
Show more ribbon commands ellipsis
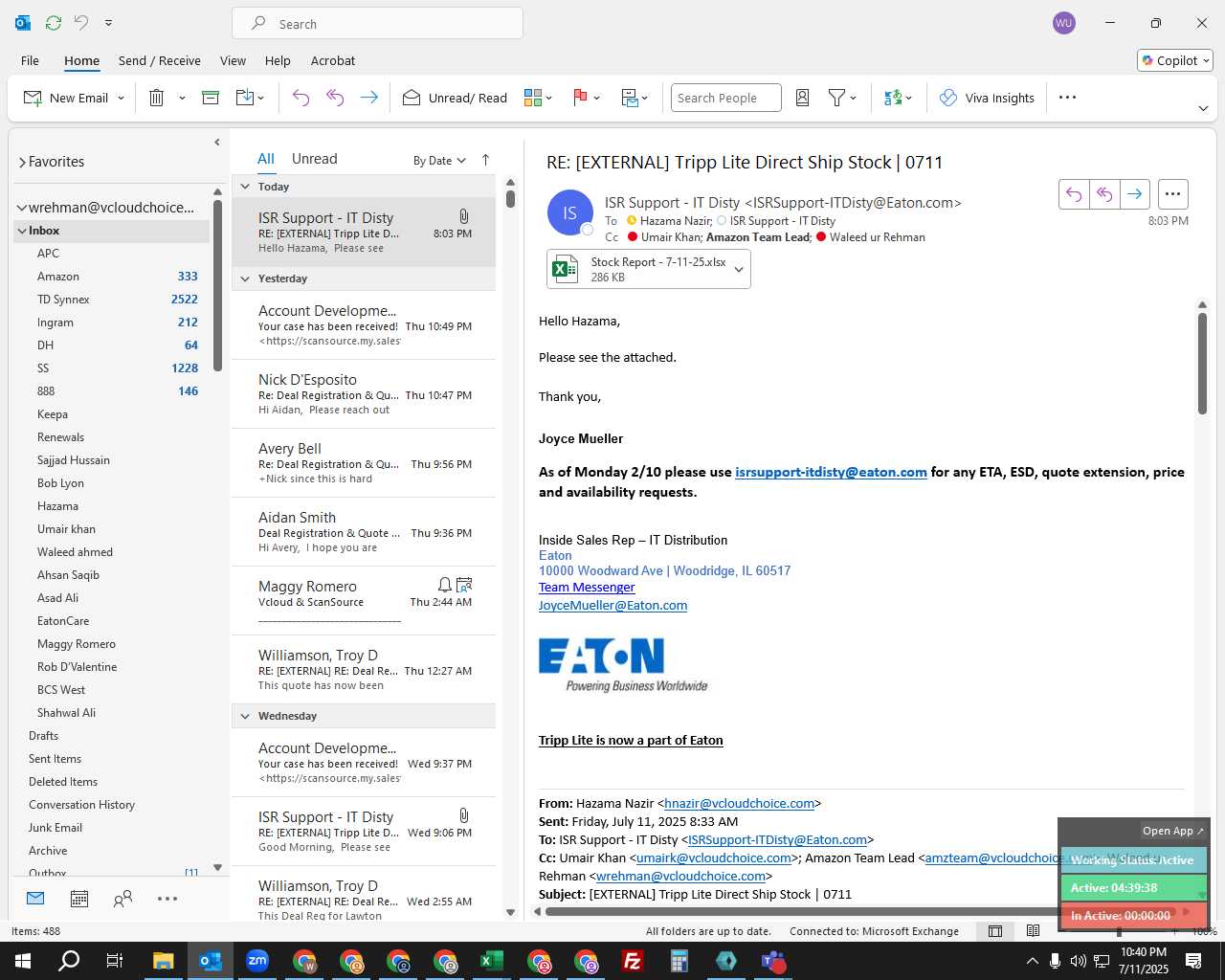pyautogui.click(x=1068, y=98)
